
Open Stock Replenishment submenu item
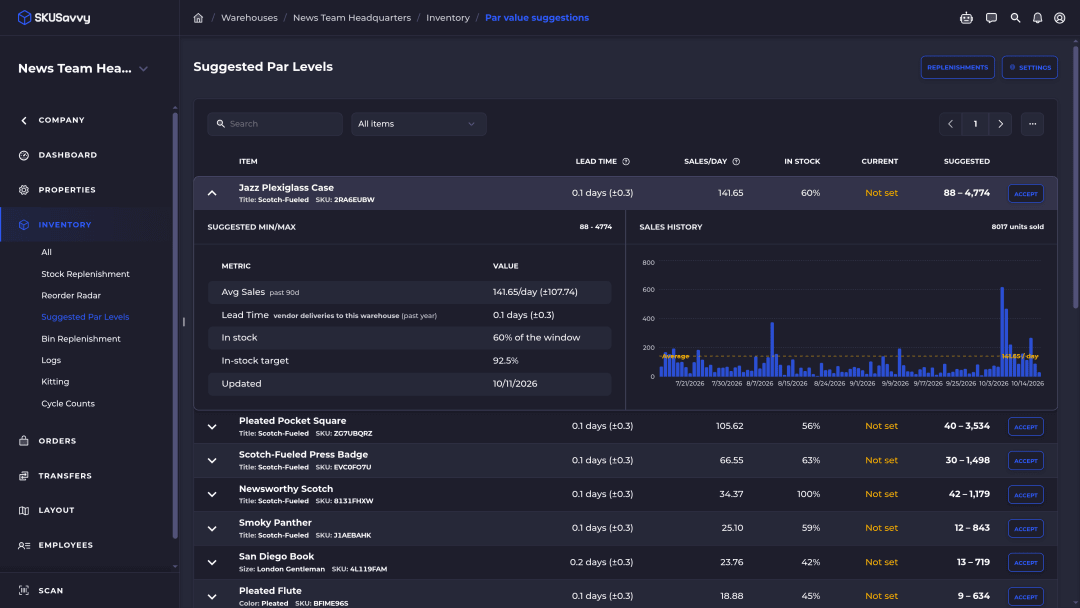85,274
